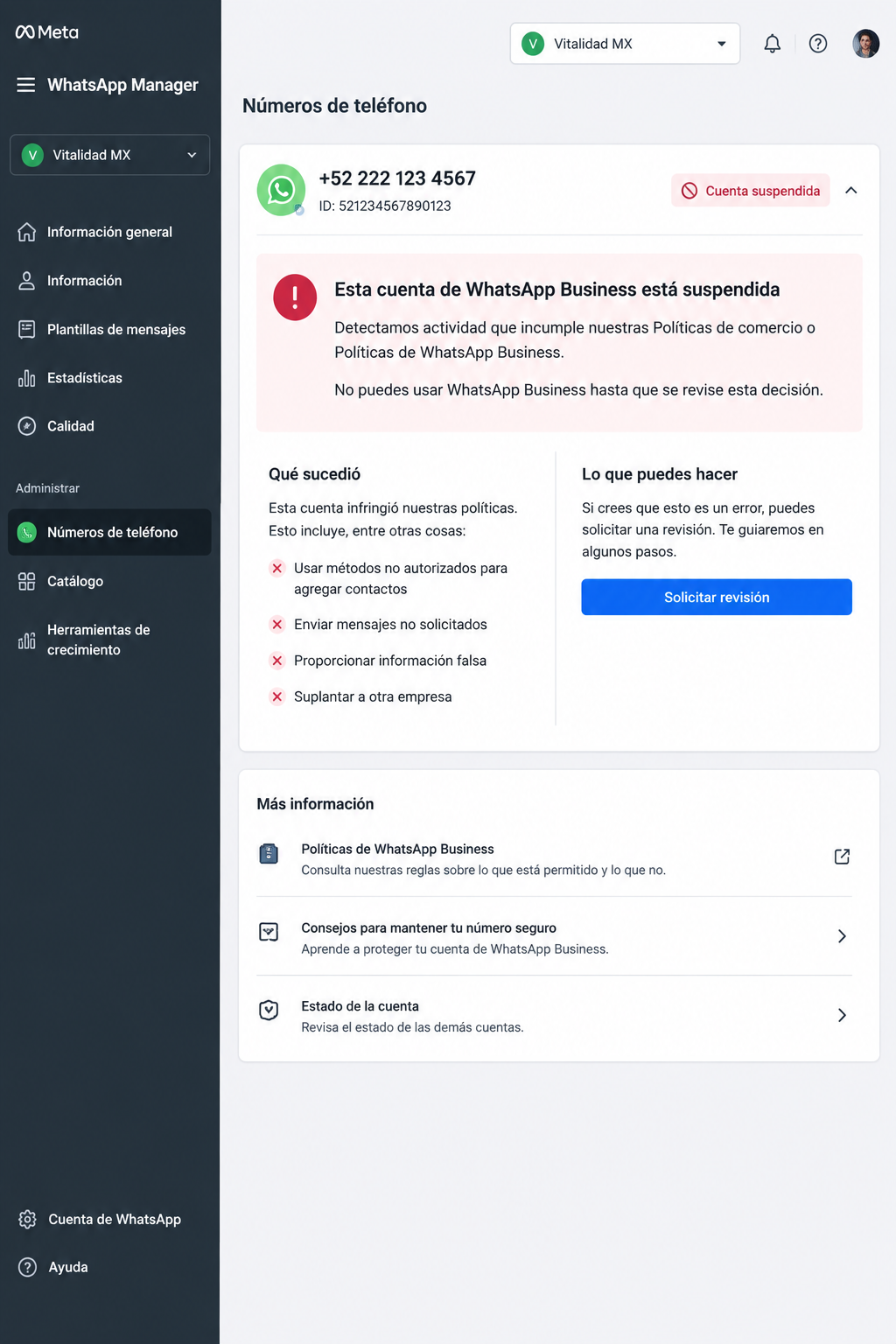Click the red X beside Usar métodos no autorizados
Viewport: 896px width, 1344px height.
pos(277,568)
